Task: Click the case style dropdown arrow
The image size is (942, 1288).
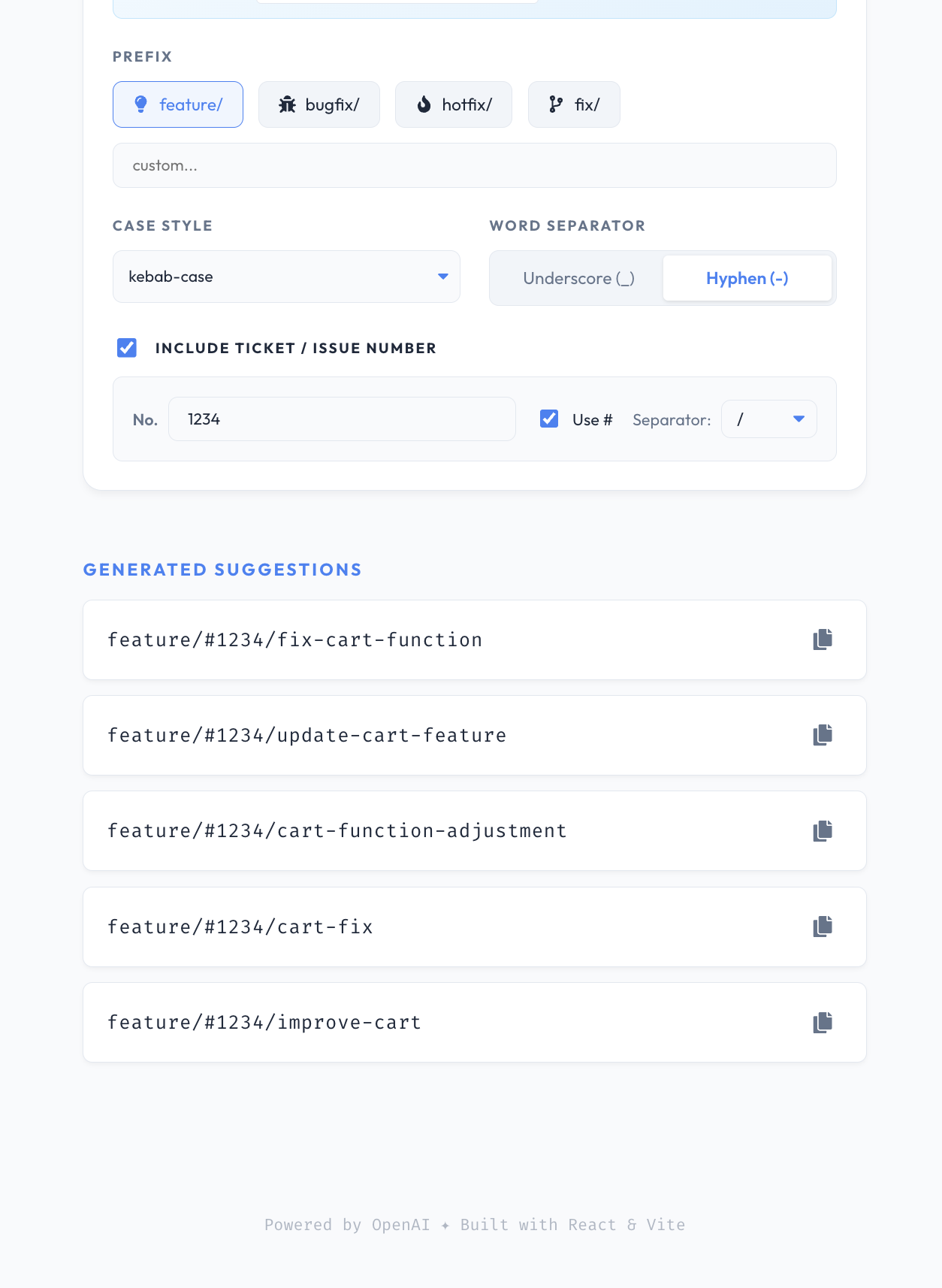Action: point(443,277)
